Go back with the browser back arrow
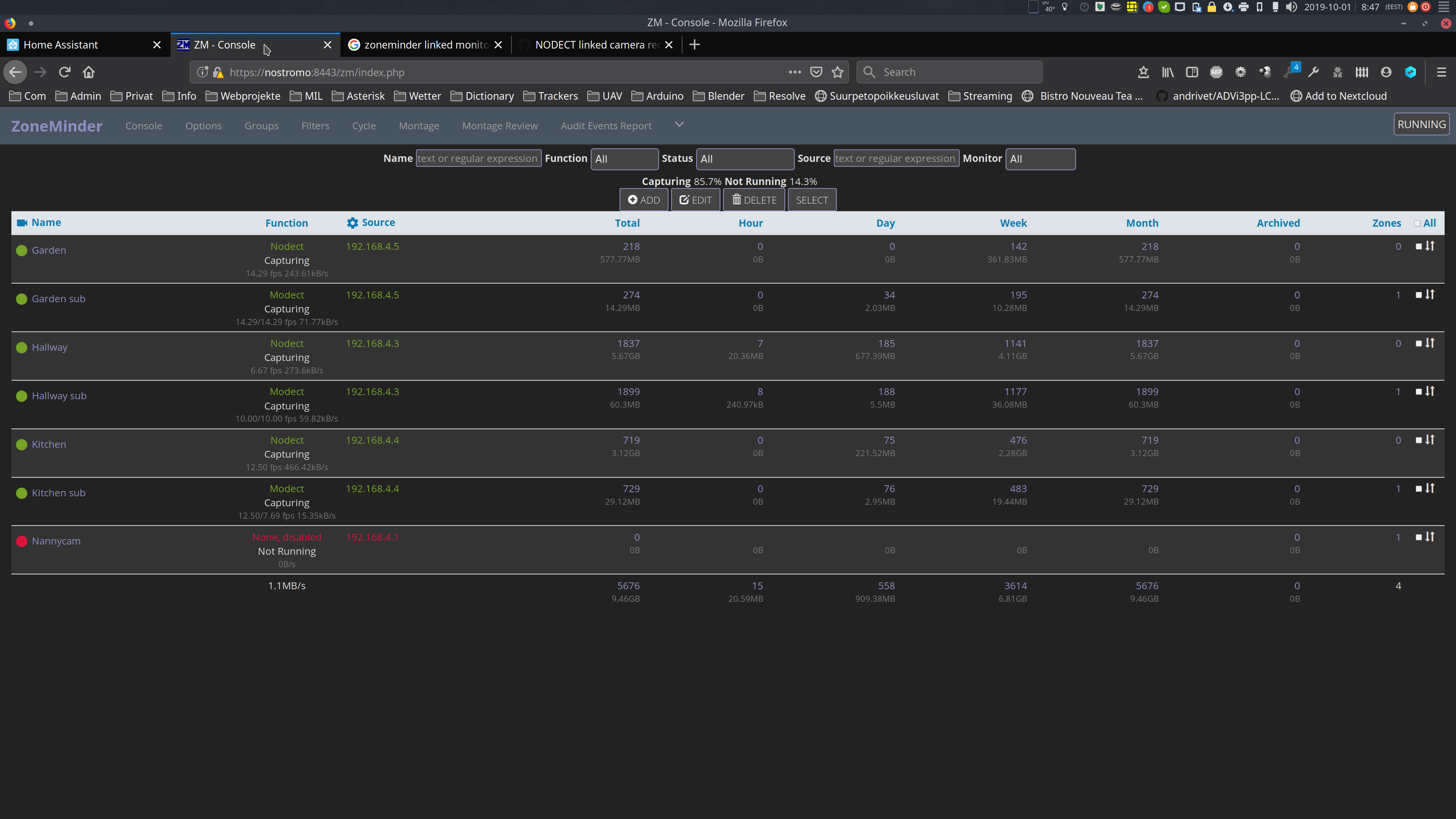Screen dimensions: 1456x819 [15, 72]
